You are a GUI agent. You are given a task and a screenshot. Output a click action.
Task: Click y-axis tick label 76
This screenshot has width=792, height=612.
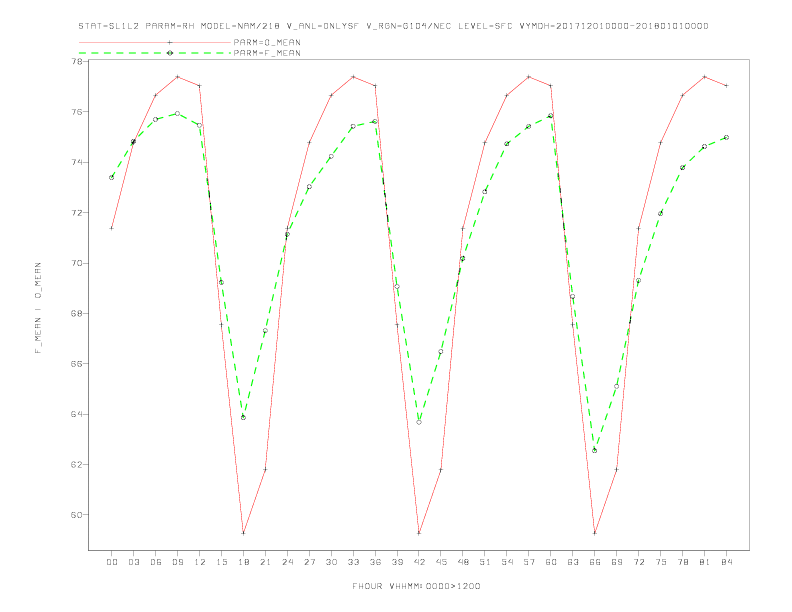point(76,112)
